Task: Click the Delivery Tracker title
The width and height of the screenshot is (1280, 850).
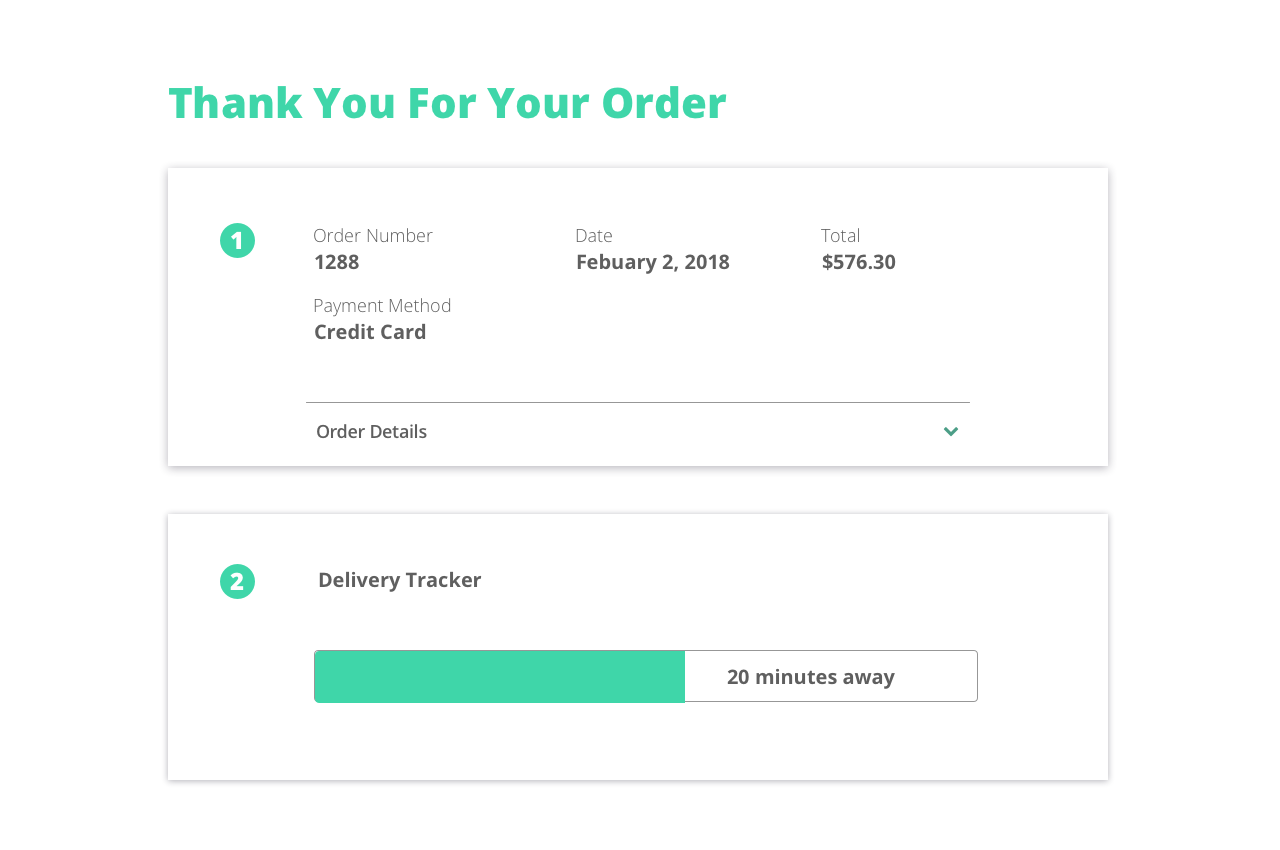Action: pos(399,580)
